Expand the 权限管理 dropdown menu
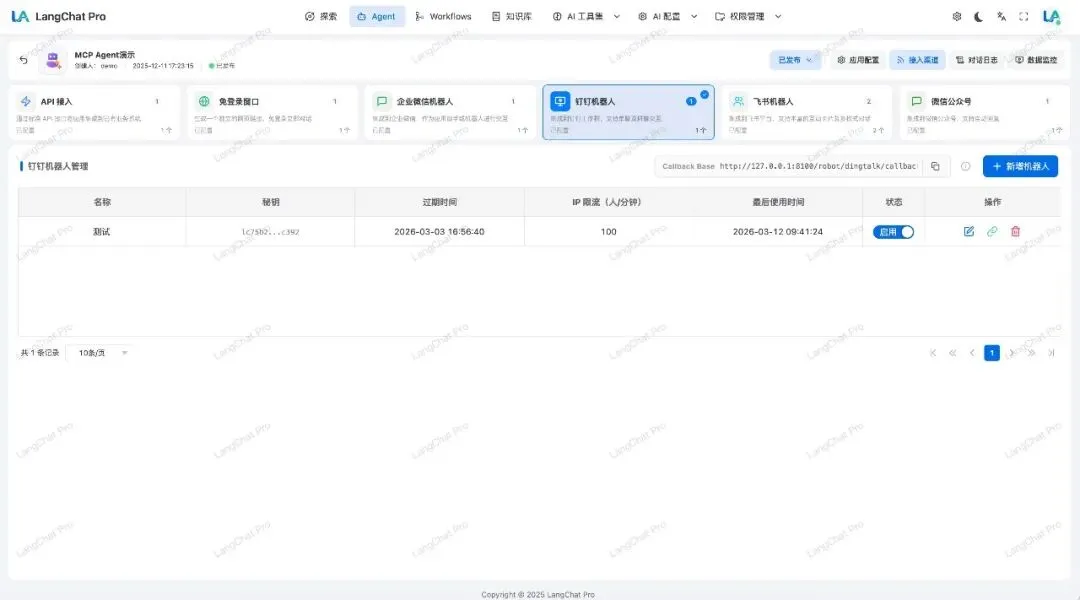This screenshot has width=1080, height=600. coord(748,17)
